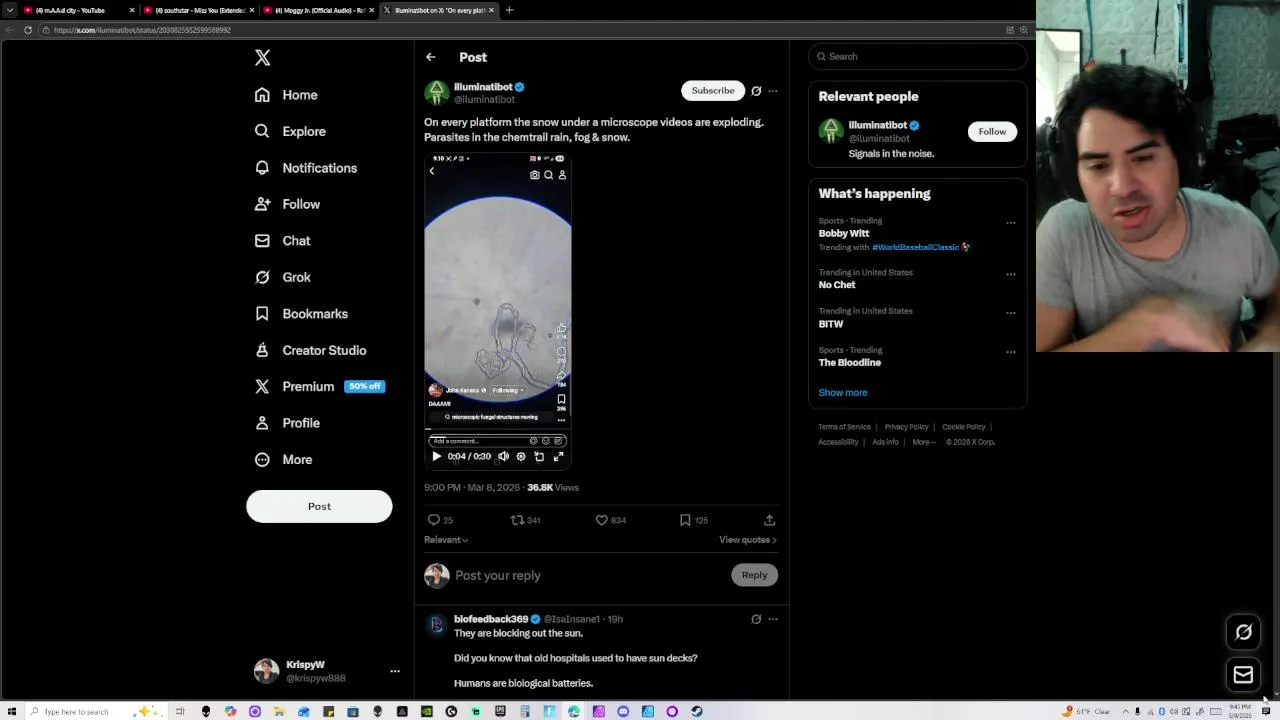Click the Post your reply field
This screenshot has height=720, width=1280.
point(590,576)
